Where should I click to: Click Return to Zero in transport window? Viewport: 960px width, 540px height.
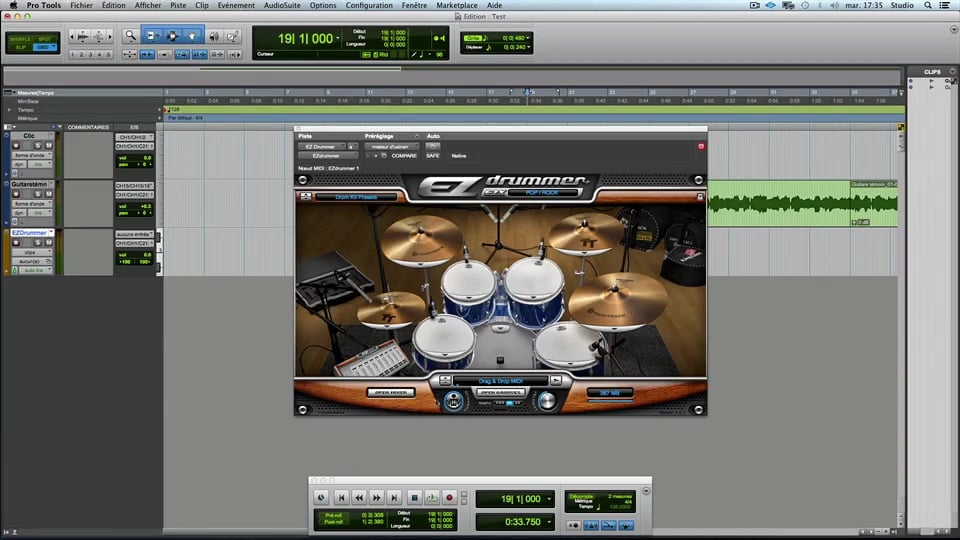(342, 498)
